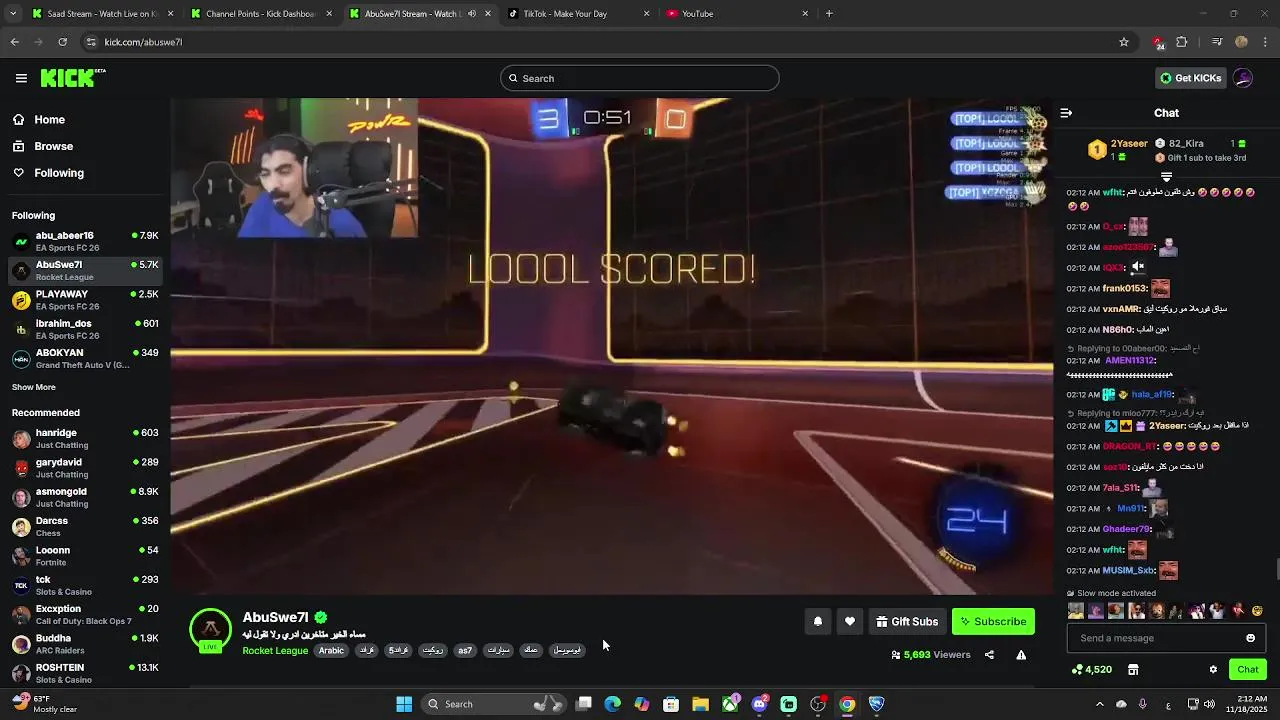Open asmongold recommended channel
The width and height of the screenshot is (1280, 720).
pyautogui.click(x=85, y=497)
